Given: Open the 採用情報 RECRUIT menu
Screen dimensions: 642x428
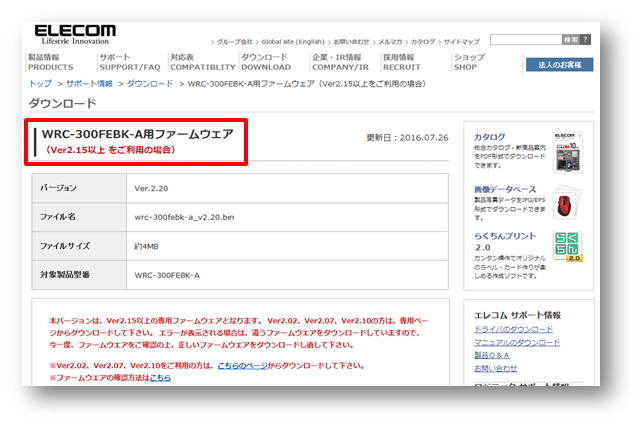Looking at the screenshot, I should [x=401, y=62].
